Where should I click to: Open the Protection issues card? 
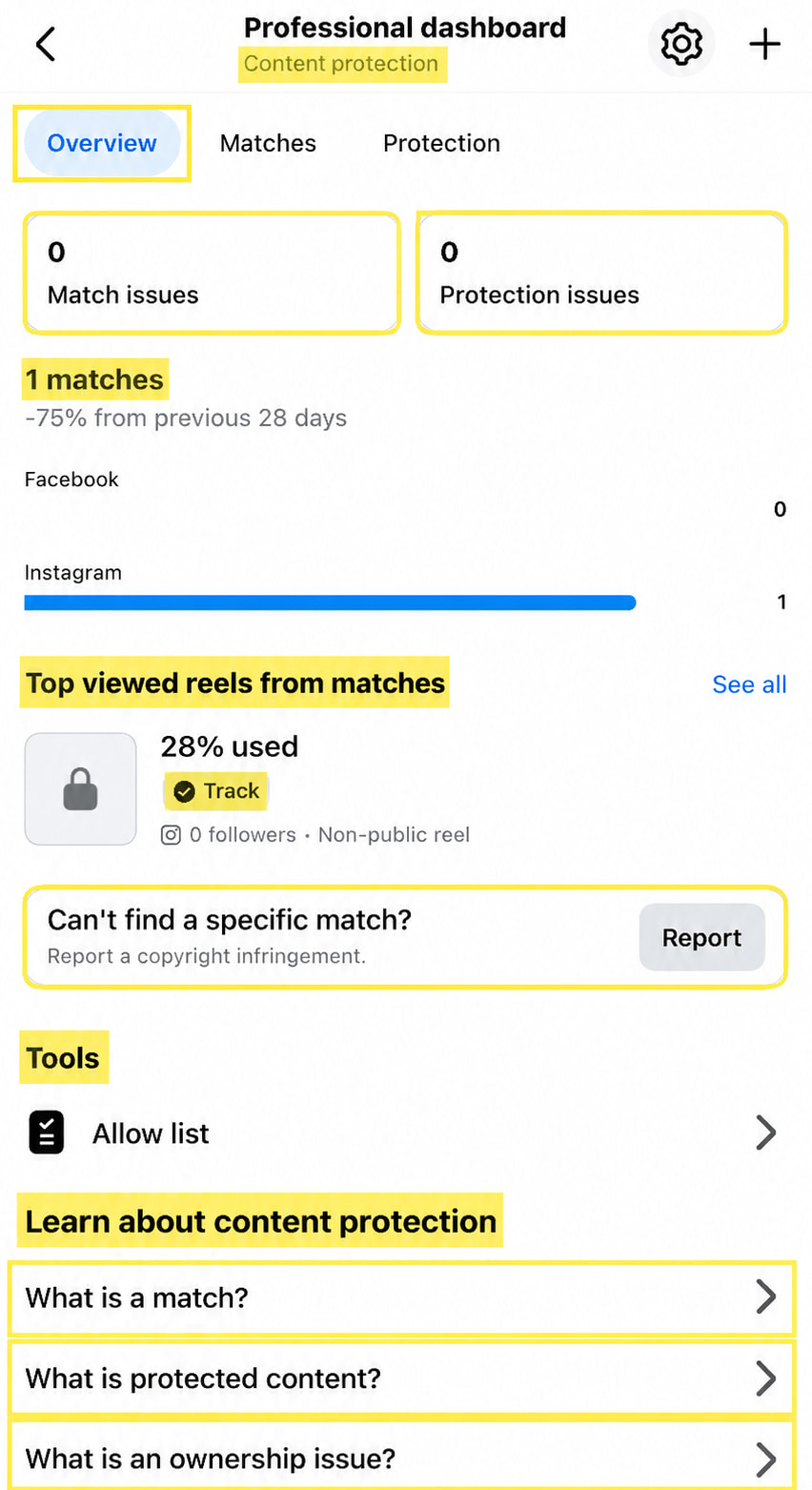click(x=602, y=273)
